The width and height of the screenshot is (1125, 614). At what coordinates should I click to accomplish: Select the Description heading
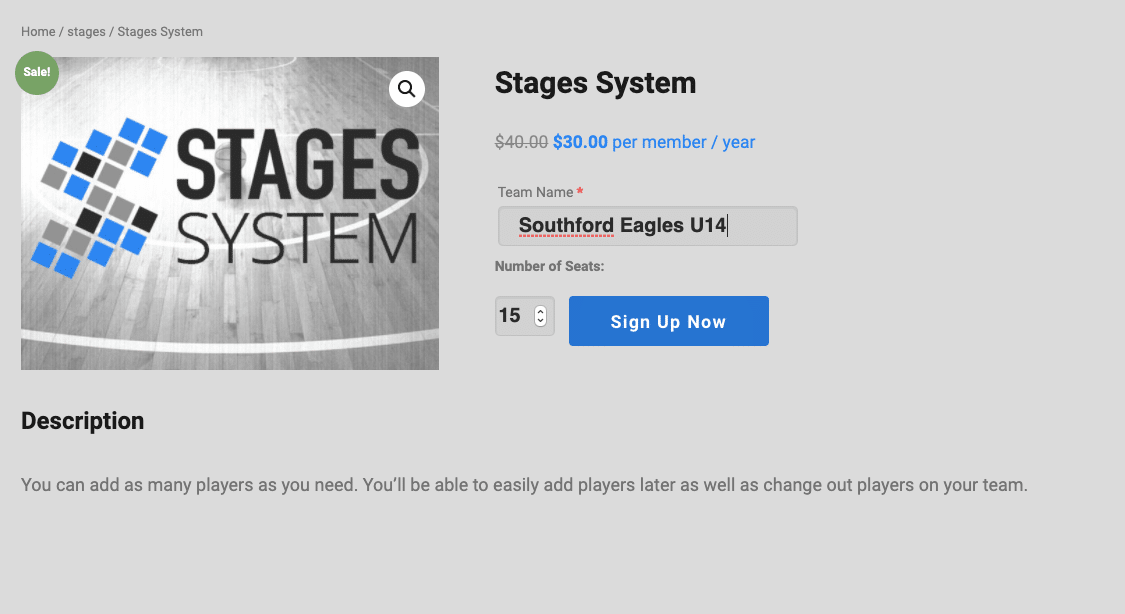[x=83, y=421]
